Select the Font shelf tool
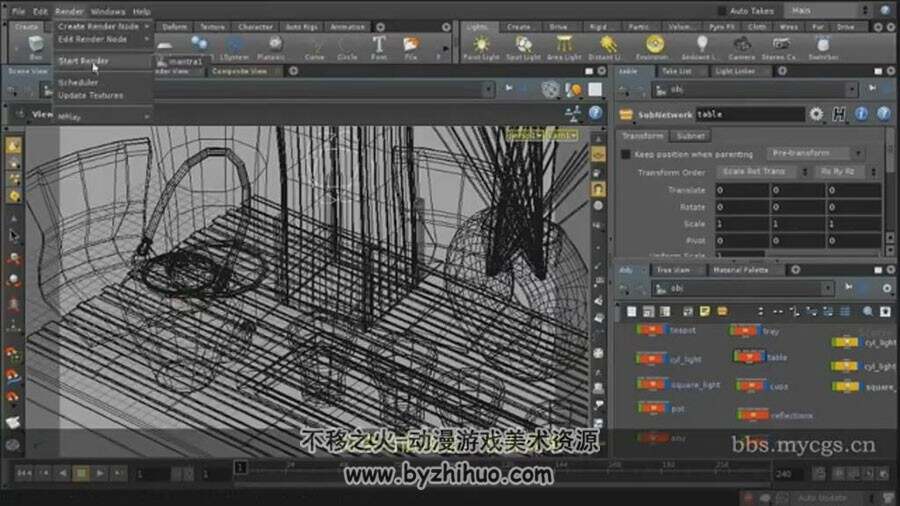 [x=379, y=47]
